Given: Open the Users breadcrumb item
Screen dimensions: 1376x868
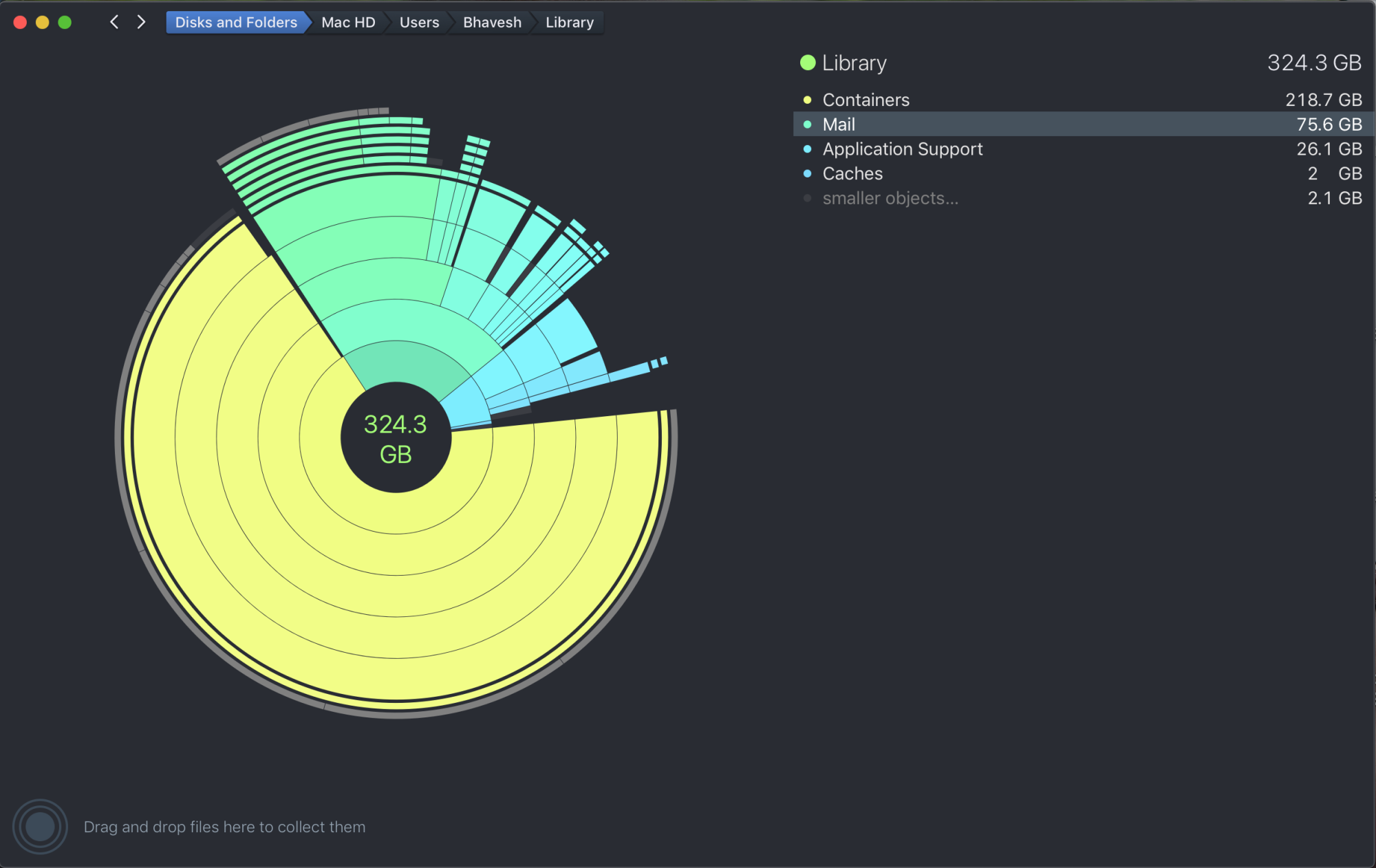Looking at the screenshot, I should tap(419, 22).
